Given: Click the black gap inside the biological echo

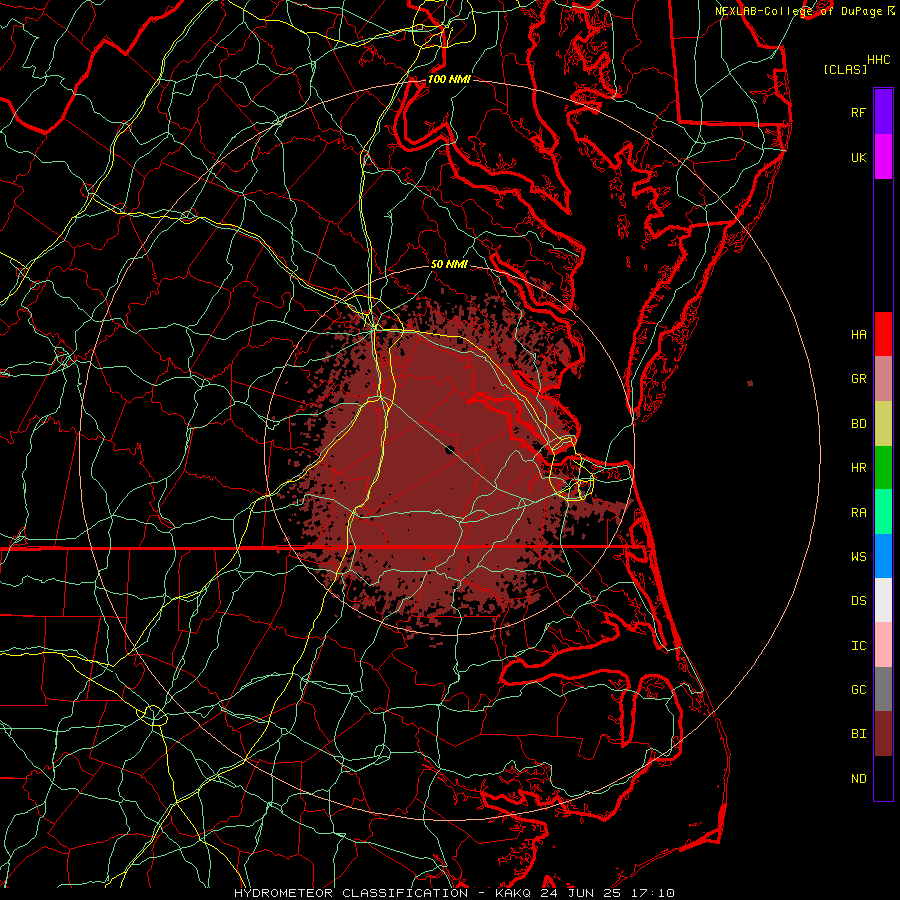Looking at the screenshot, I should coord(449,449).
